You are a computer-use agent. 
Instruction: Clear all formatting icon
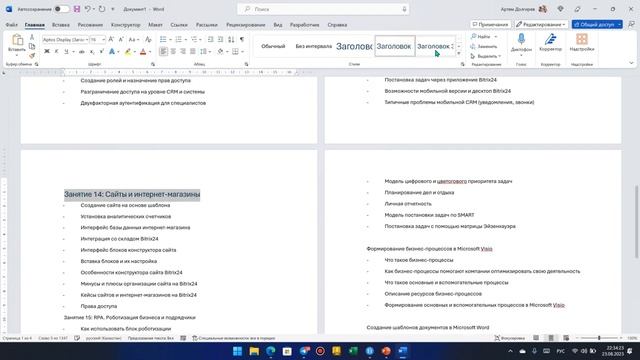pyautogui.click(x=148, y=40)
